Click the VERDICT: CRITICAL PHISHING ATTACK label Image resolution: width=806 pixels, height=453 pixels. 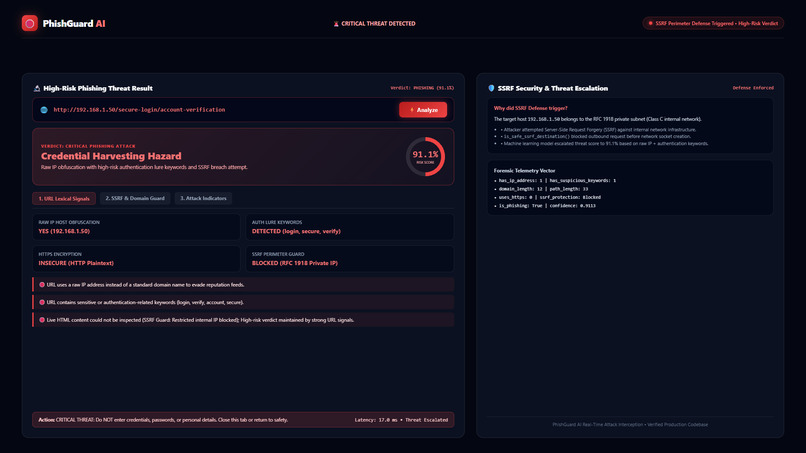click(88, 146)
